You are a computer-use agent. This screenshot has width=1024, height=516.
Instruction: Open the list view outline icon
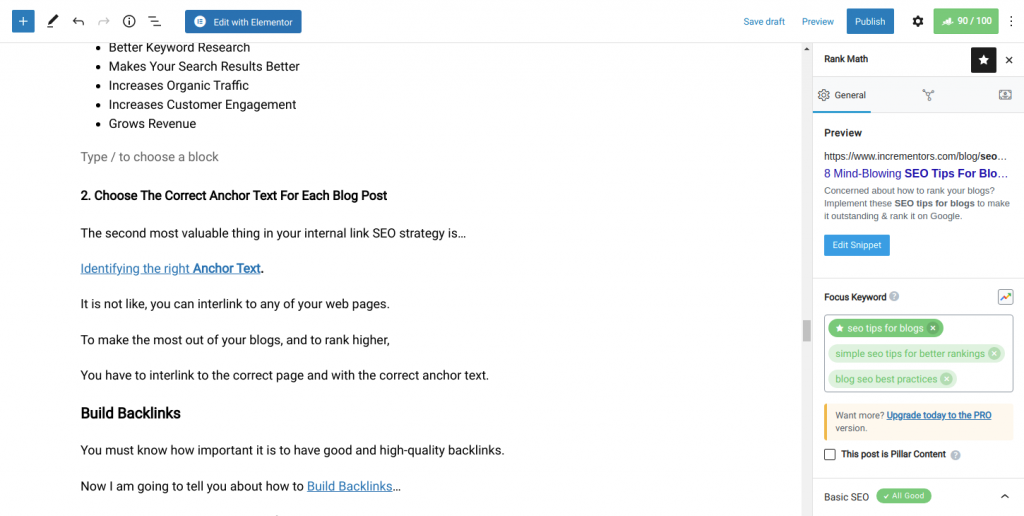(155, 22)
